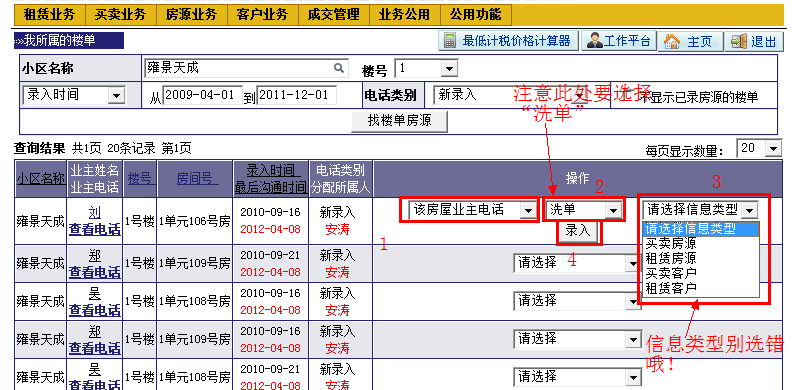Click record date 2010-09-16 in 刘 row
Image resolution: width=794 pixels, height=390 pixels.
coord(270,212)
